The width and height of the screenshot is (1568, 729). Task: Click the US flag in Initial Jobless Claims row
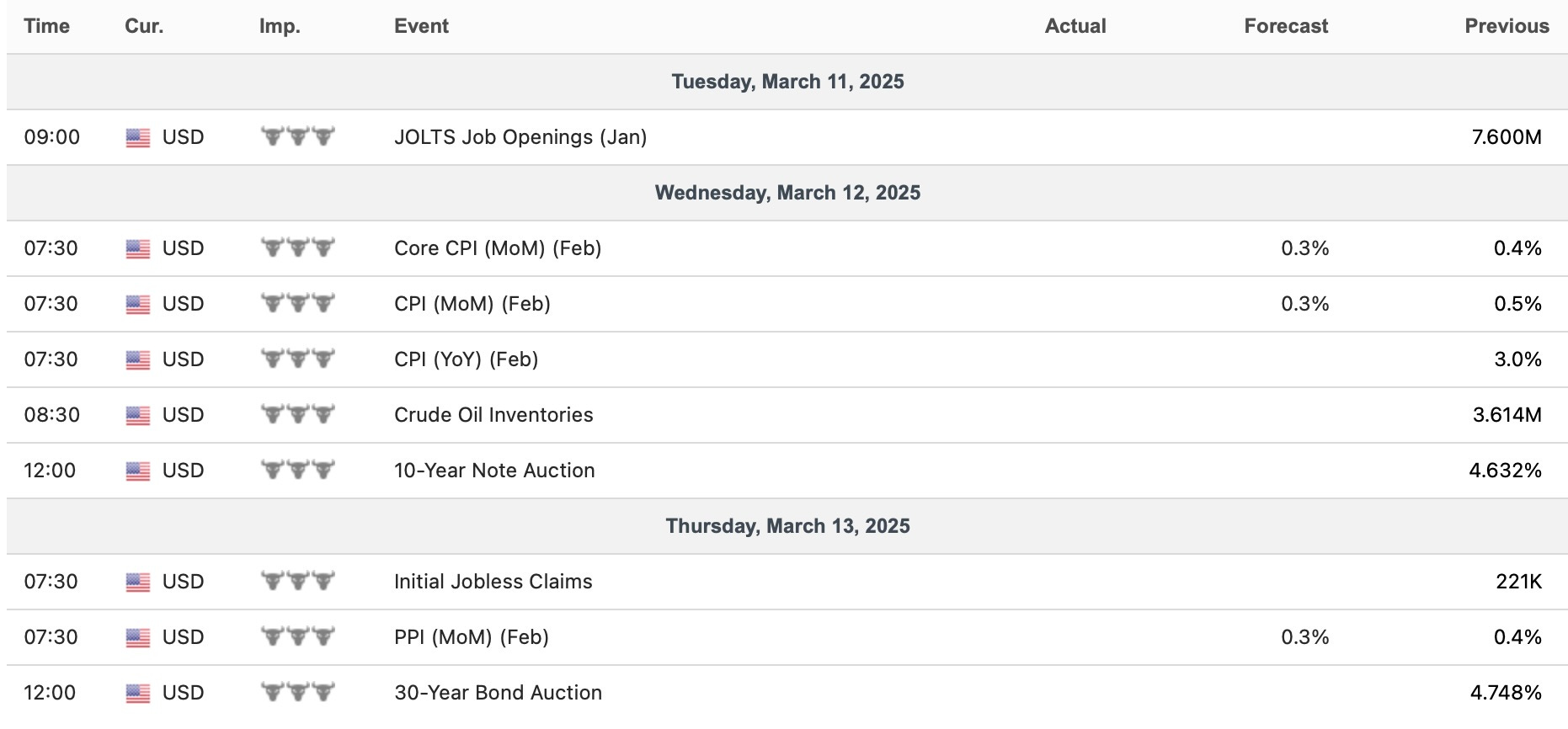[x=138, y=583]
